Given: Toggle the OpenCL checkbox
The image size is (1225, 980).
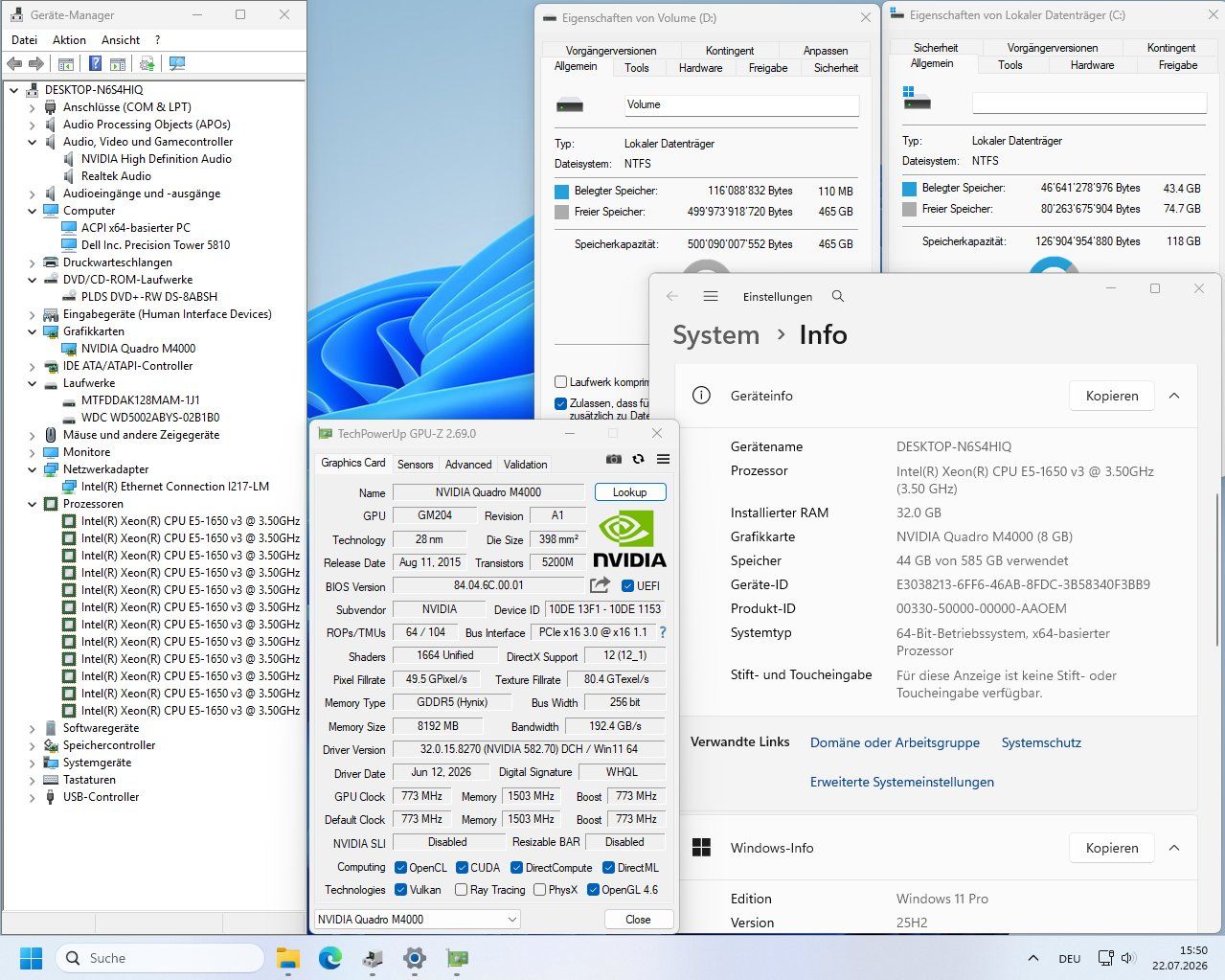Looking at the screenshot, I should point(400,867).
